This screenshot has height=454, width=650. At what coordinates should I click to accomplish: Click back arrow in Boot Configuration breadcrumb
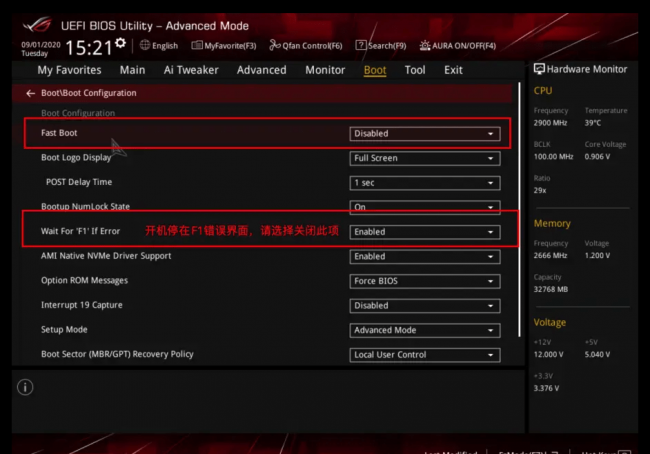(30, 93)
